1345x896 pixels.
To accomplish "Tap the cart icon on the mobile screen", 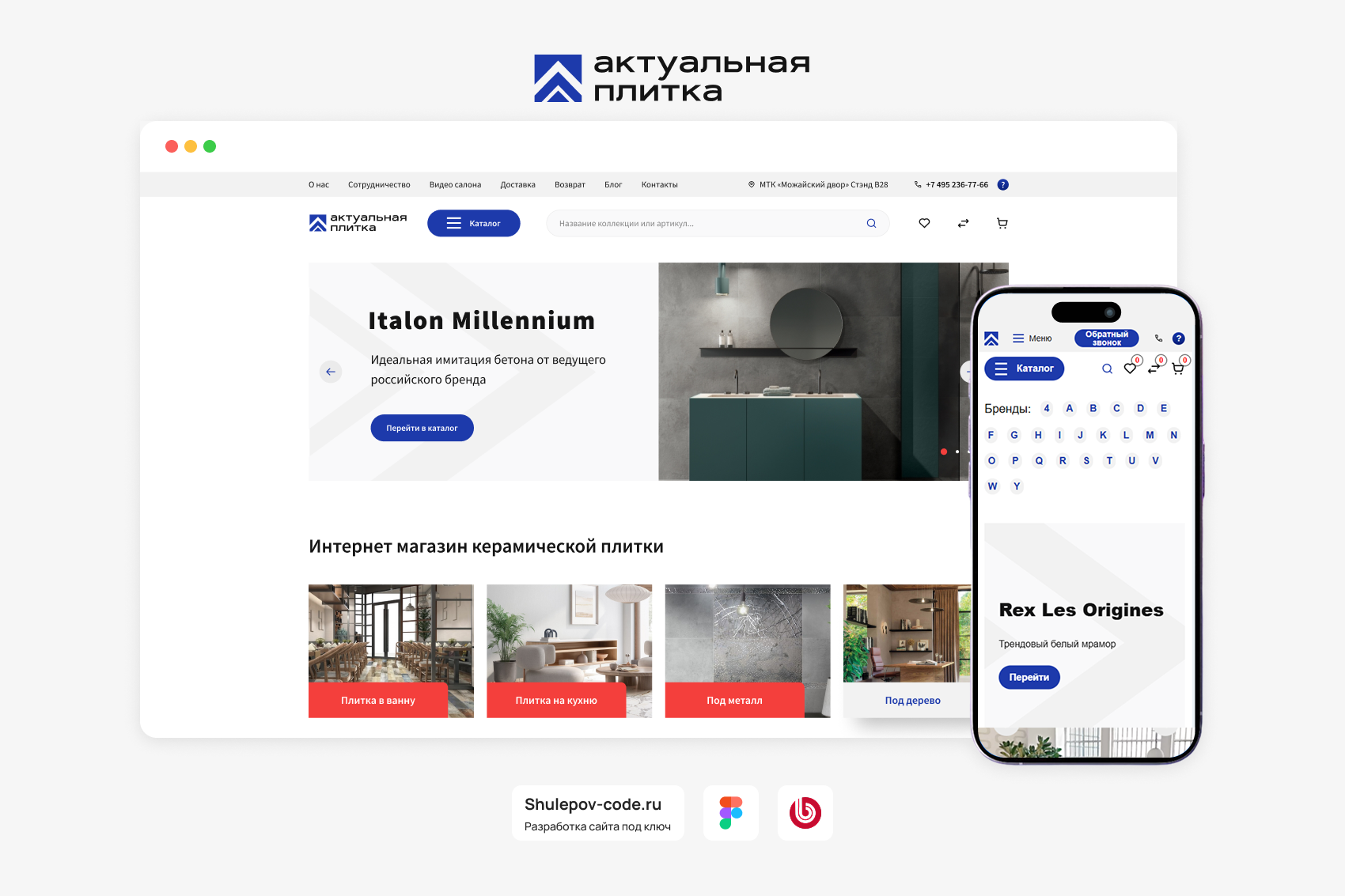I will click(1177, 369).
